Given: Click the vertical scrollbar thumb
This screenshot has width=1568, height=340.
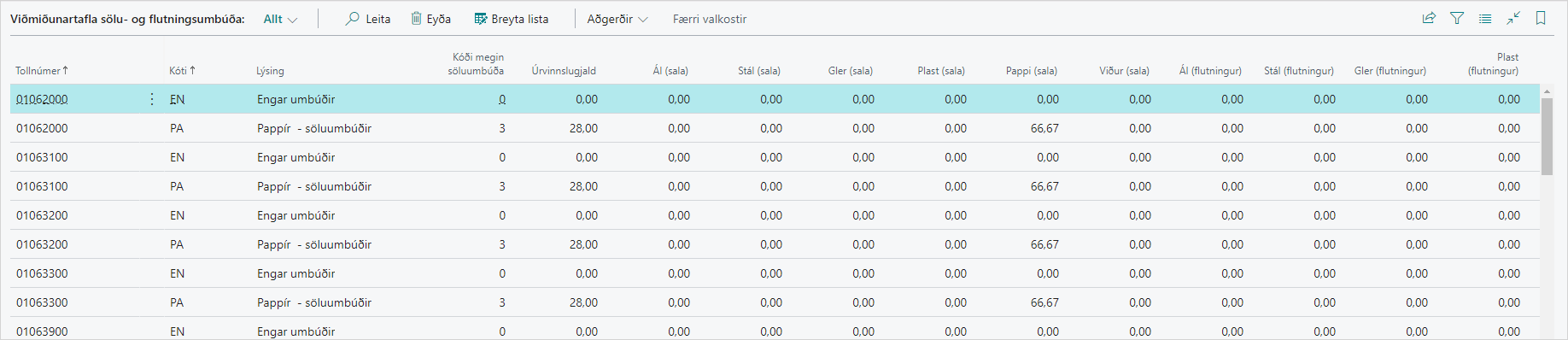Looking at the screenshot, I should click(x=1547, y=136).
